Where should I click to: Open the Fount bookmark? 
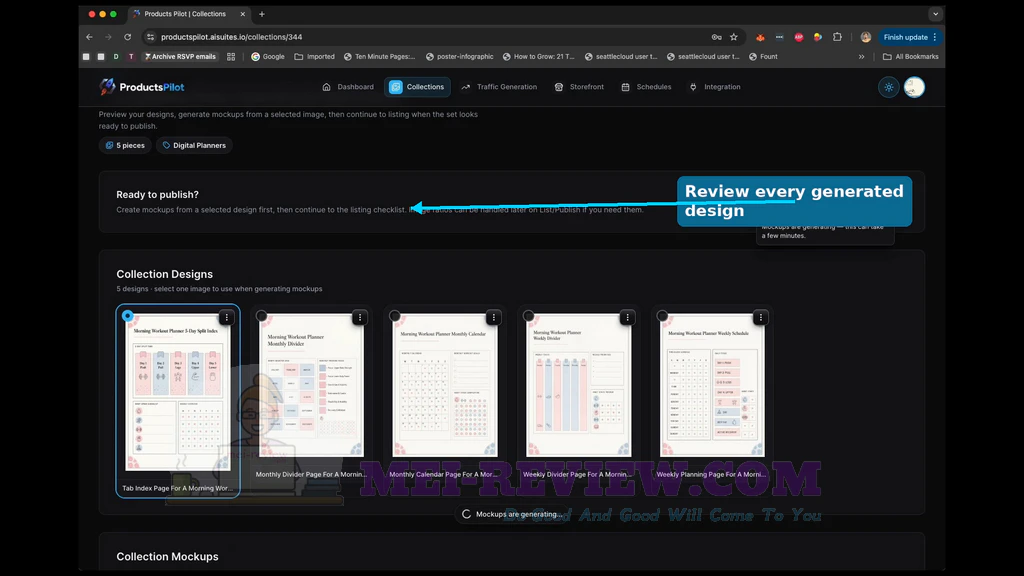click(763, 57)
